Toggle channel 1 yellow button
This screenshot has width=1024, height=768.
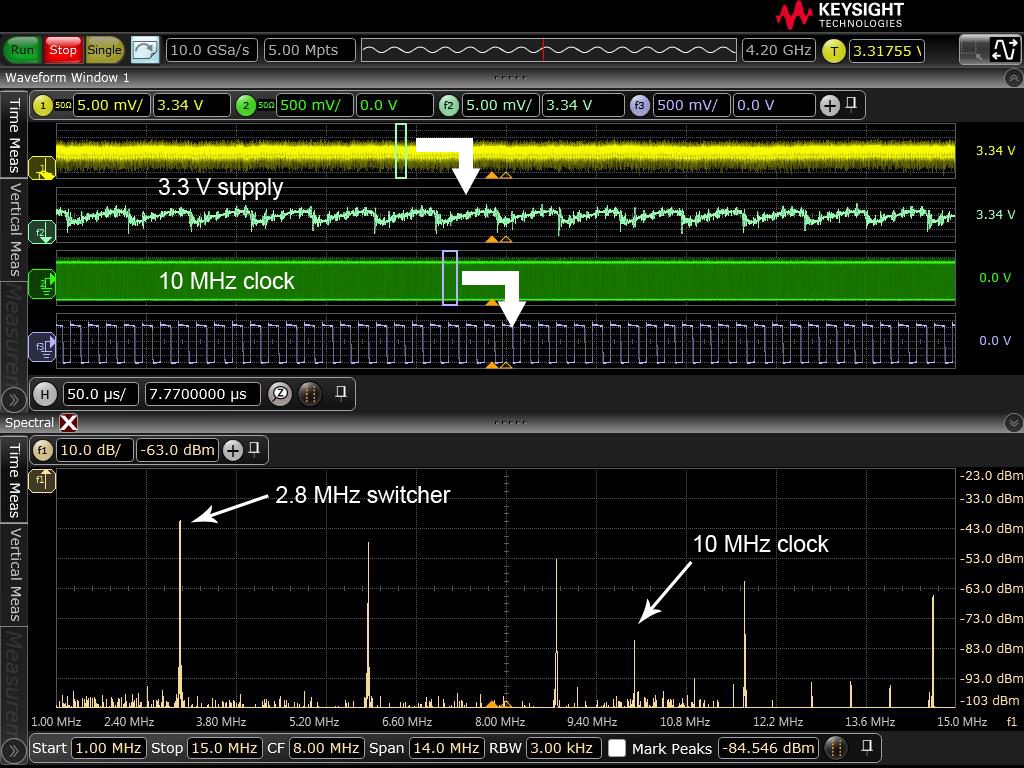[x=44, y=105]
